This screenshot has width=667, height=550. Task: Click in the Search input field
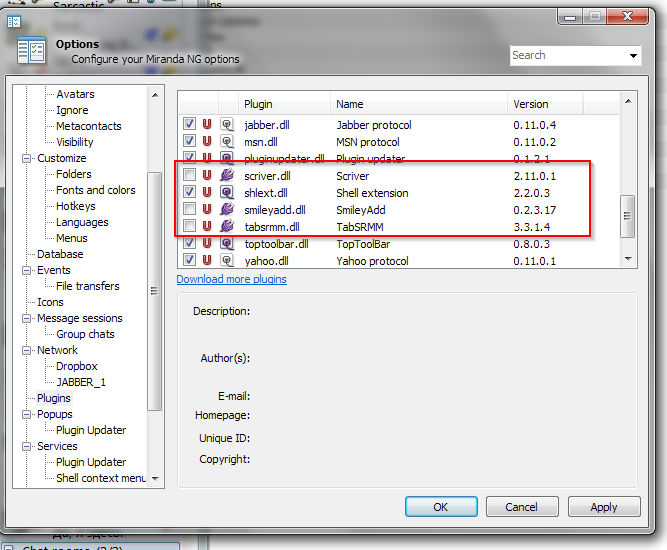[x=568, y=56]
